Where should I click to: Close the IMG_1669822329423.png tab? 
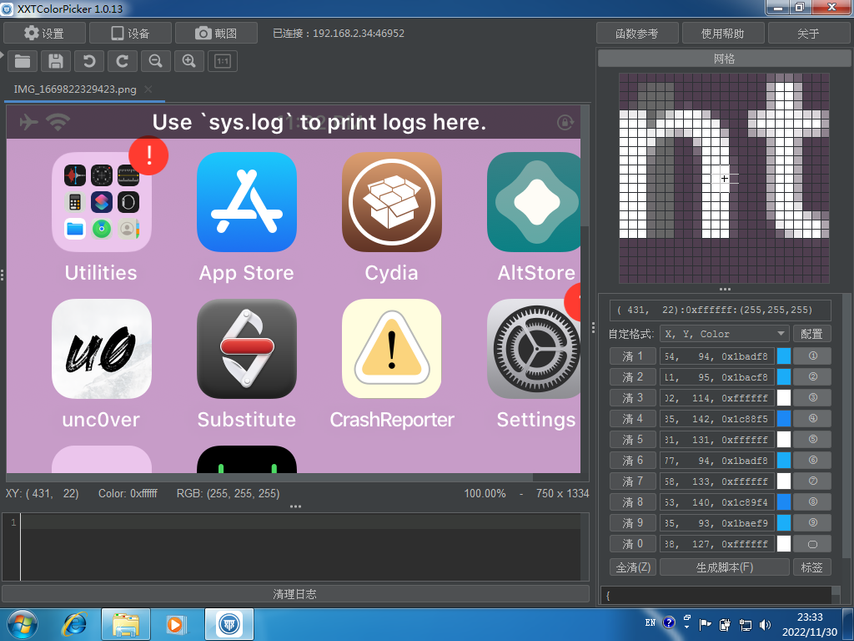(x=148, y=89)
